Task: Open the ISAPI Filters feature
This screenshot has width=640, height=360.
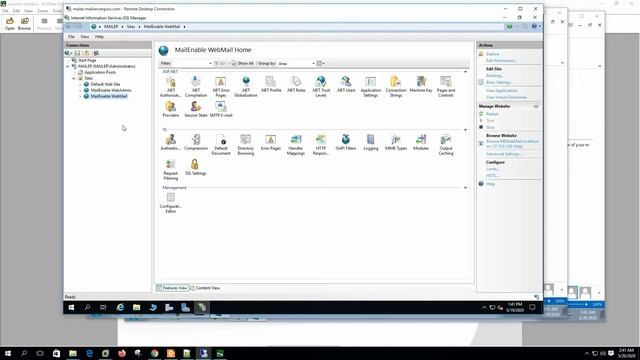Action: tap(346, 142)
